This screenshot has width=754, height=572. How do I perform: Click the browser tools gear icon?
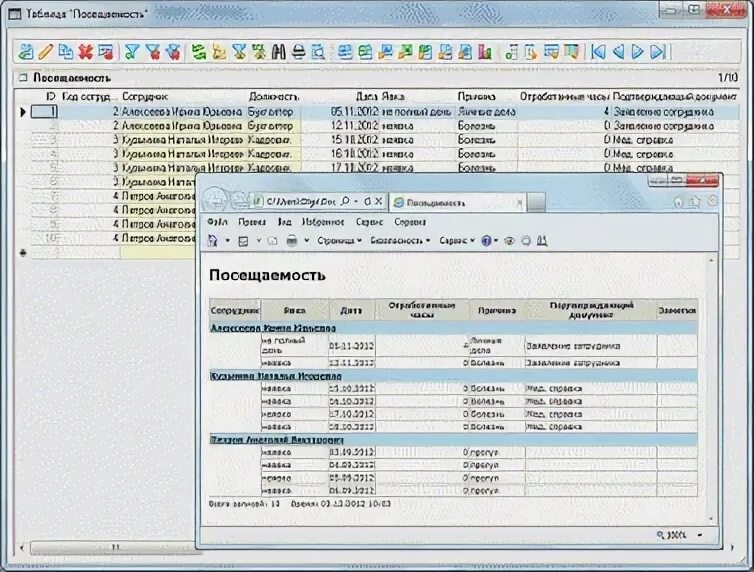(x=712, y=201)
